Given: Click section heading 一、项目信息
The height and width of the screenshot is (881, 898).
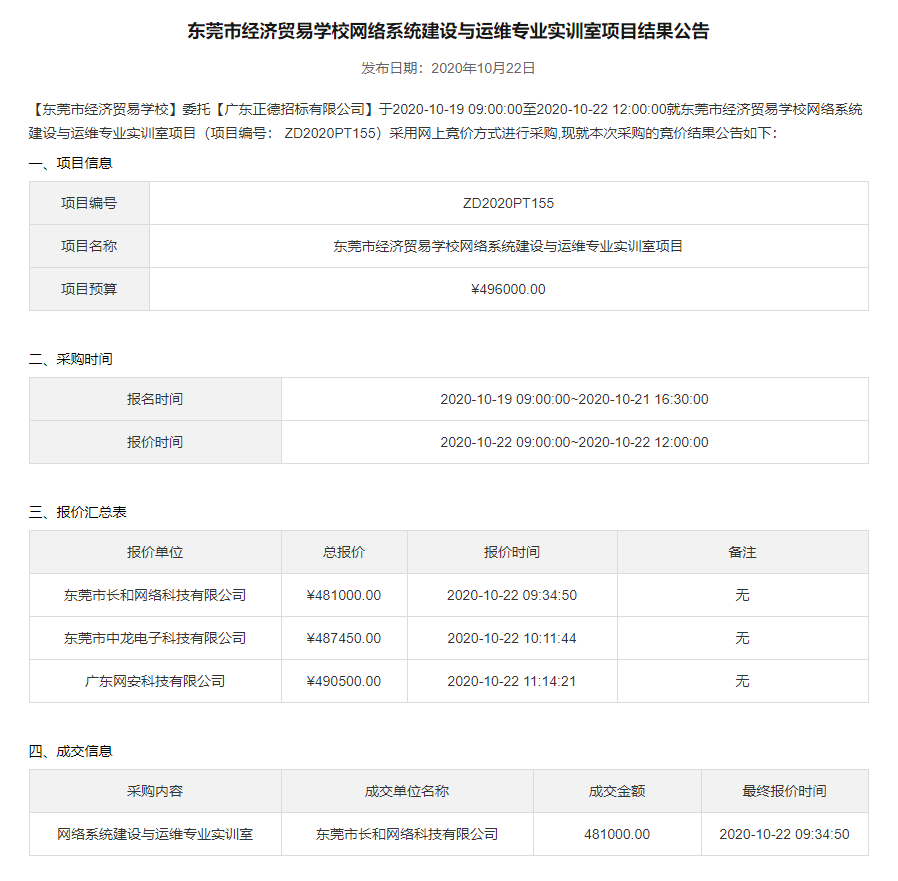Looking at the screenshot, I should pos(70,163).
